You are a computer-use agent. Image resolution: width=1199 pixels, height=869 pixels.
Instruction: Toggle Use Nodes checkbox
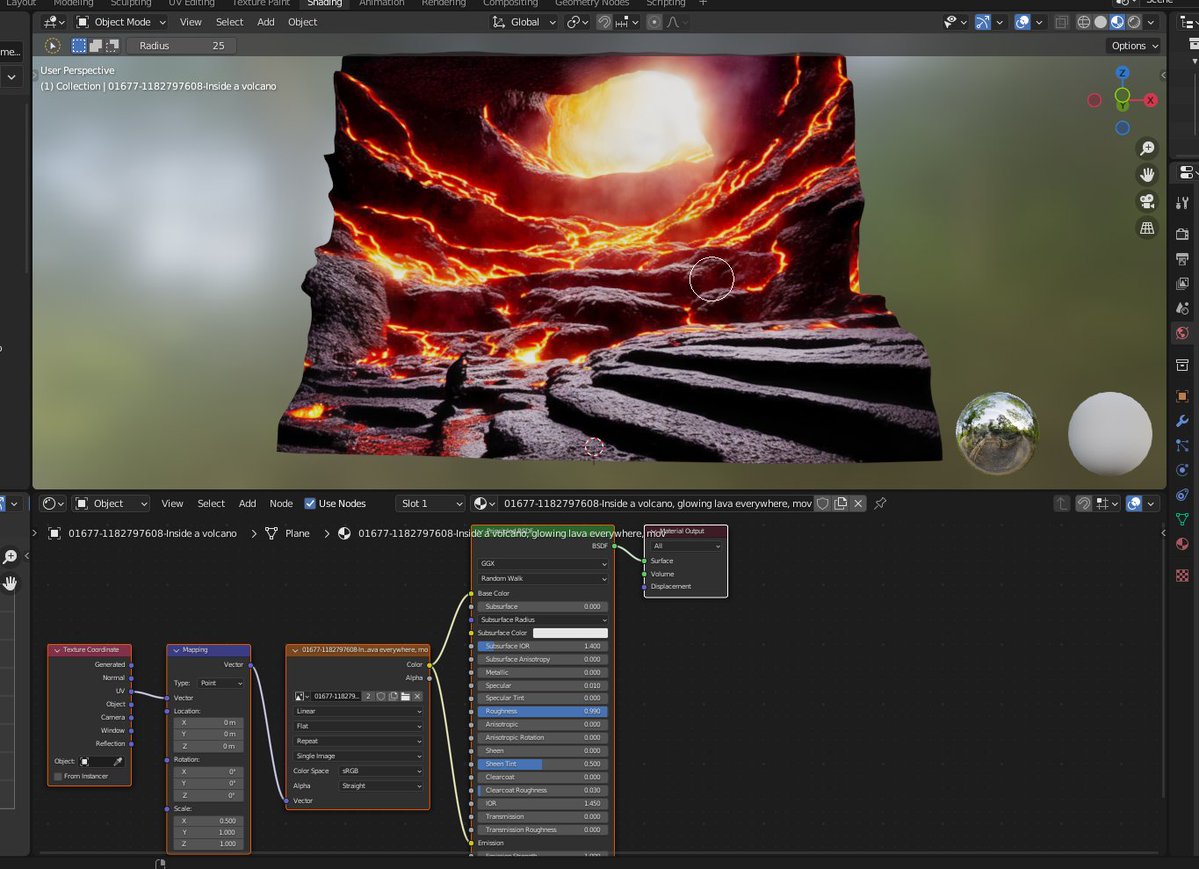[310, 503]
